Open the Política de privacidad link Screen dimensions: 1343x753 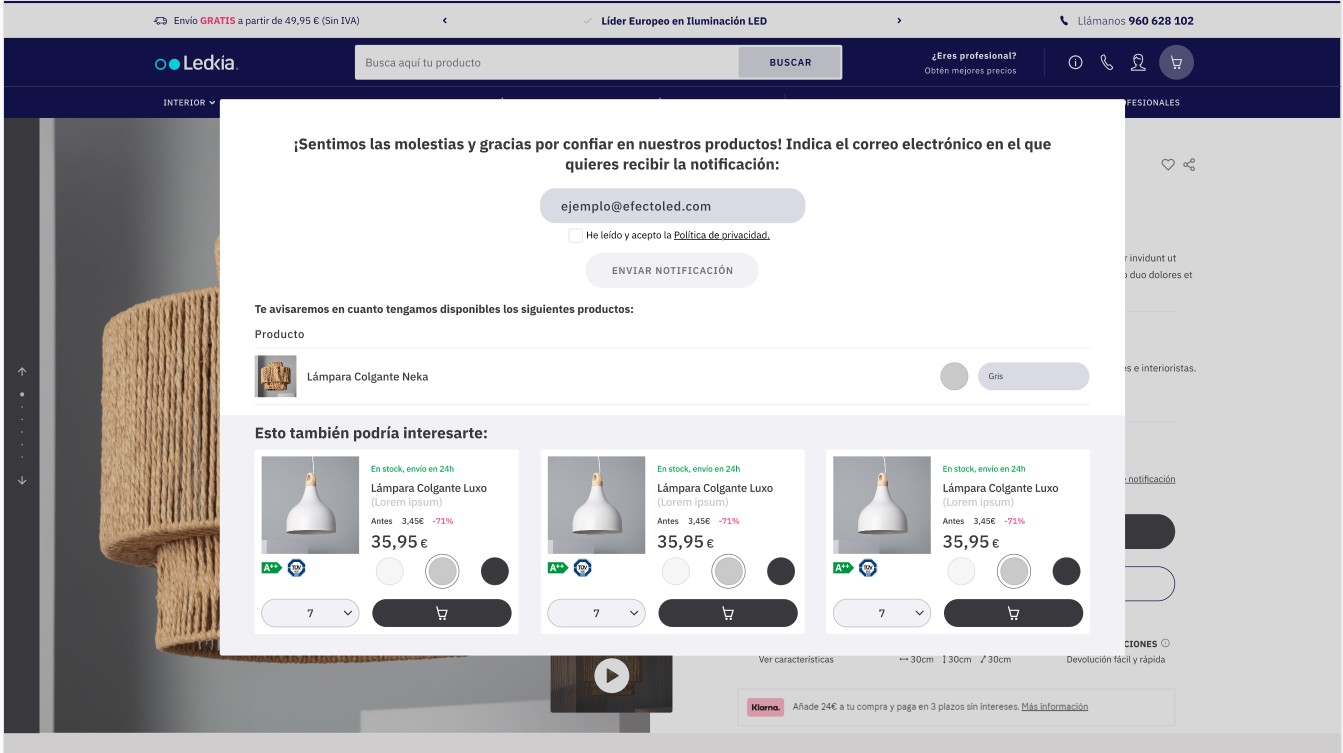point(721,236)
